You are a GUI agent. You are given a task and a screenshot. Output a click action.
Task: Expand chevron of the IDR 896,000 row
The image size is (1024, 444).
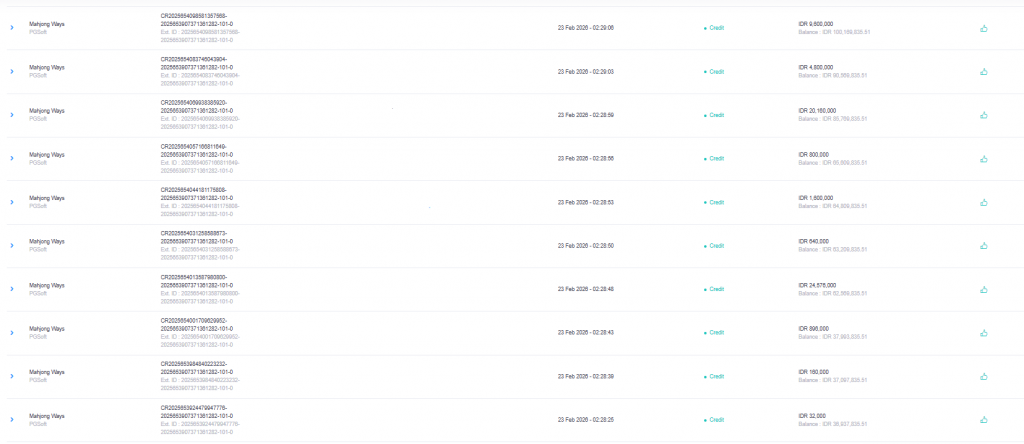tap(12, 332)
